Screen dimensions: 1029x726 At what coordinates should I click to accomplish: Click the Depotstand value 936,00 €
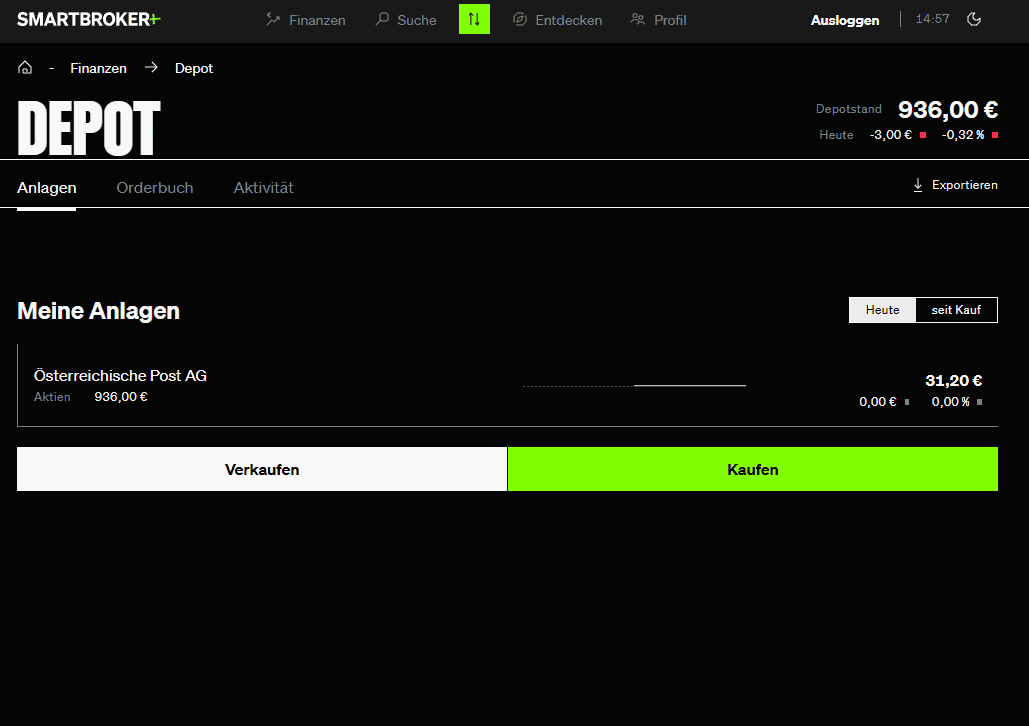click(948, 110)
